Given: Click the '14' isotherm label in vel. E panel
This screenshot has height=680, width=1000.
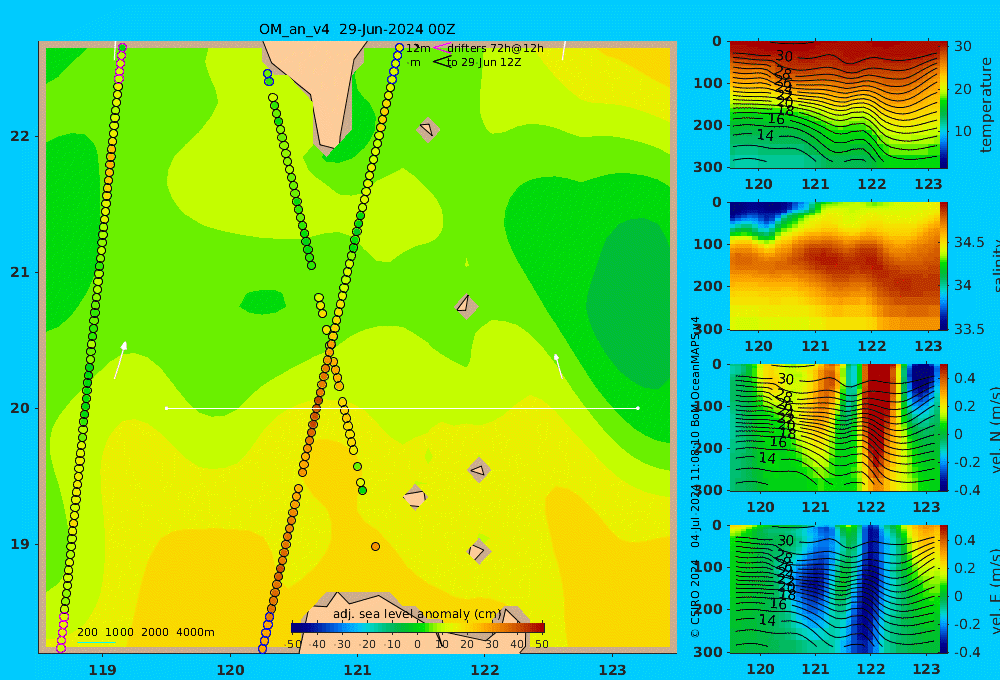Looking at the screenshot, I should coord(767,620).
